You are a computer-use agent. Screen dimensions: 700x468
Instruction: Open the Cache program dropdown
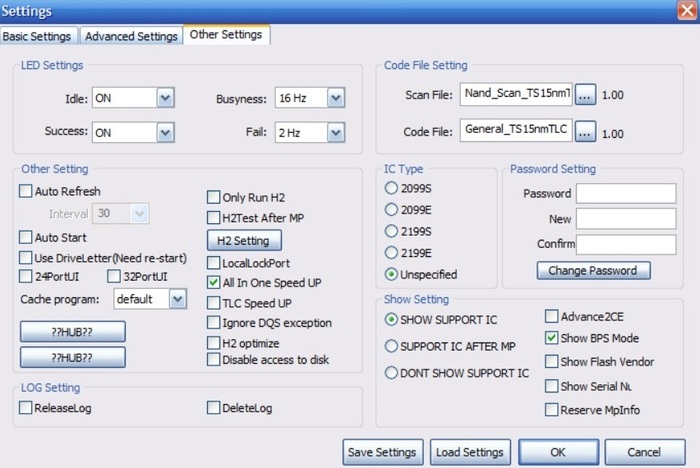176,298
